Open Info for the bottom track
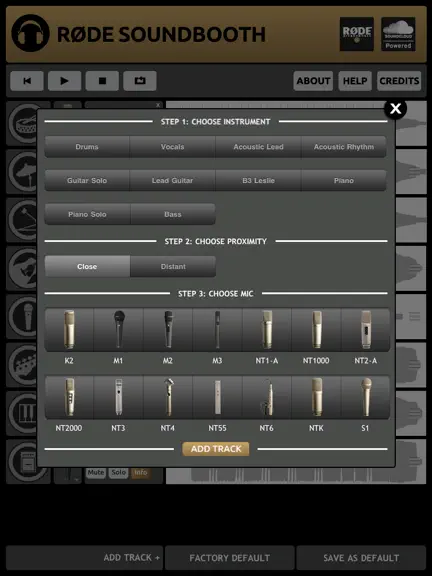Image resolution: width=432 pixels, height=576 pixels. tap(141, 473)
